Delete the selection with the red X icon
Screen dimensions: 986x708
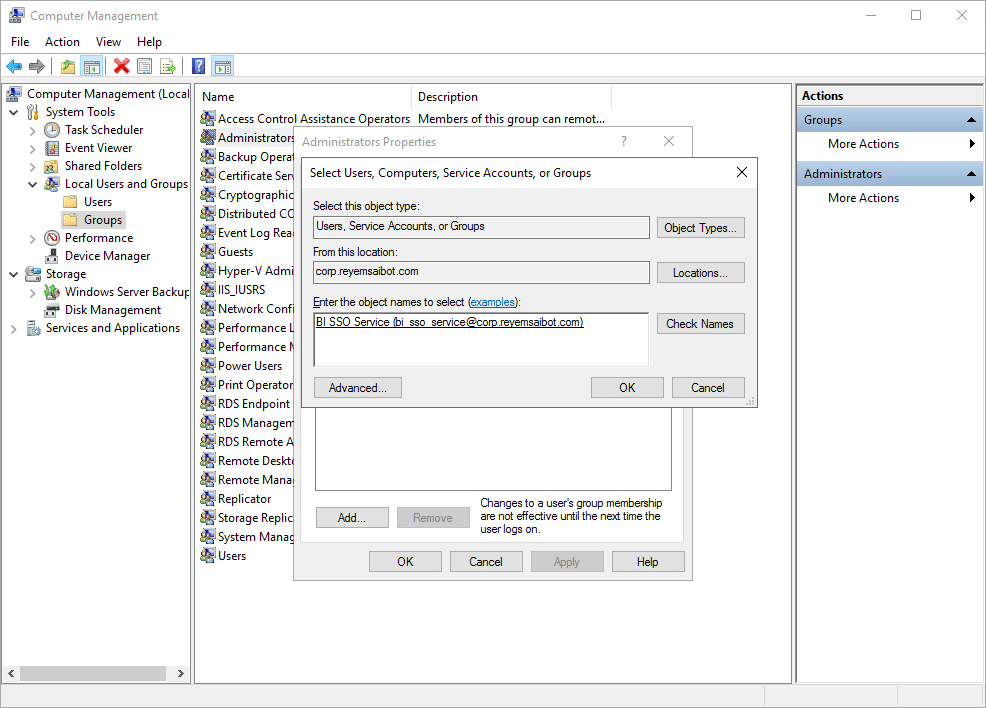click(122, 66)
